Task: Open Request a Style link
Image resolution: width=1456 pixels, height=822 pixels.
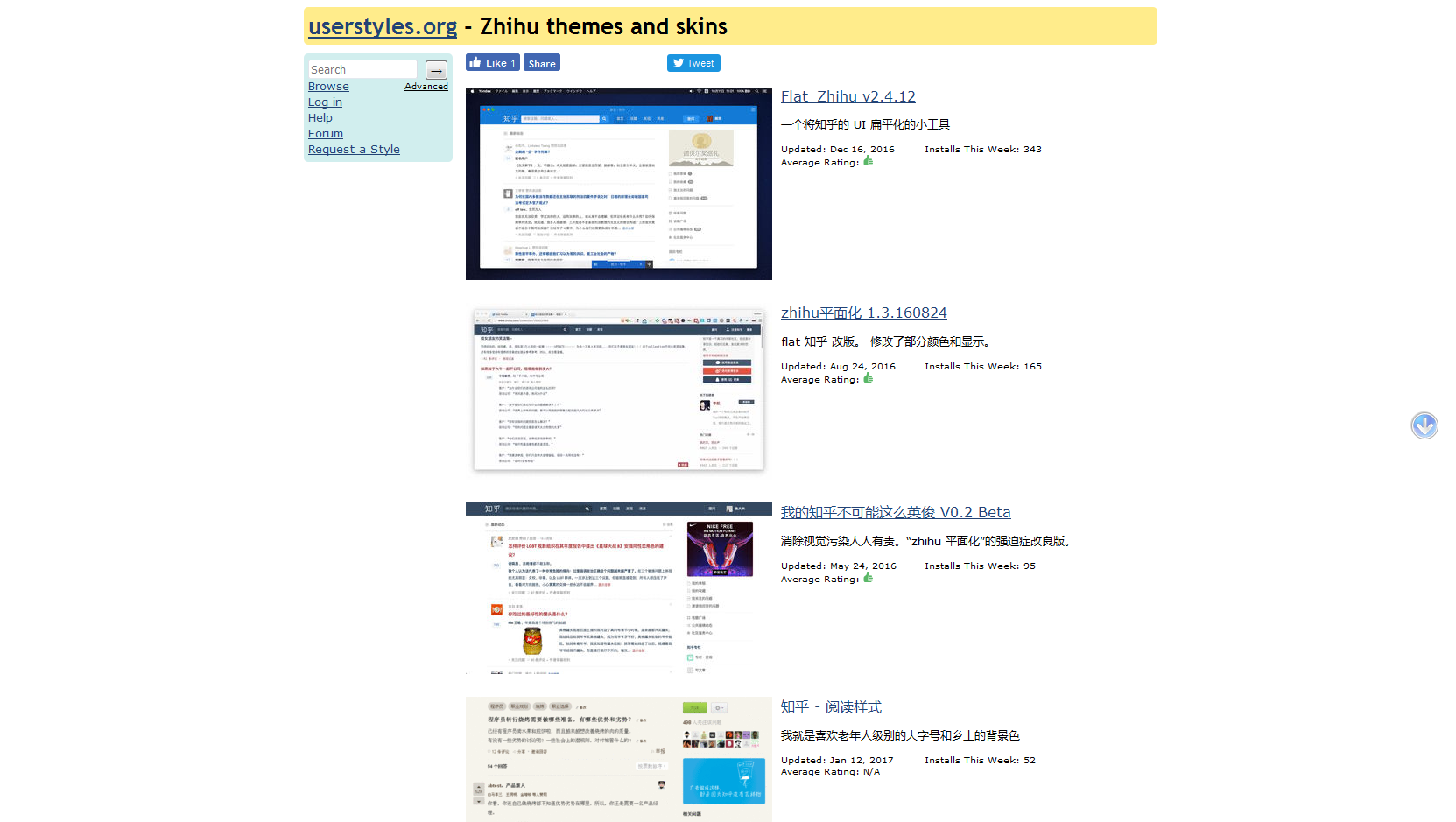Action: pyautogui.click(x=354, y=149)
